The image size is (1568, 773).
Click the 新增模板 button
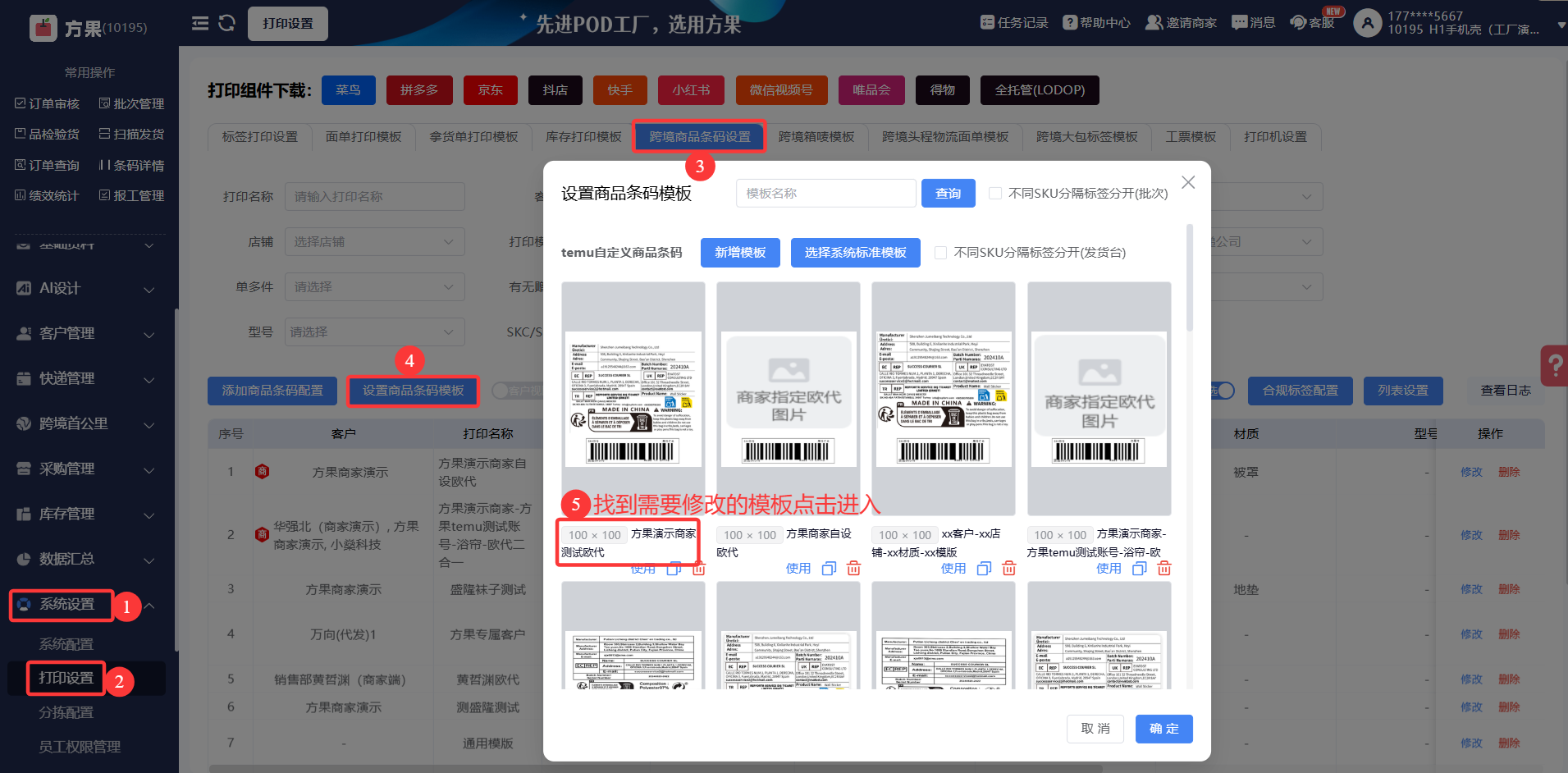coord(740,253)
